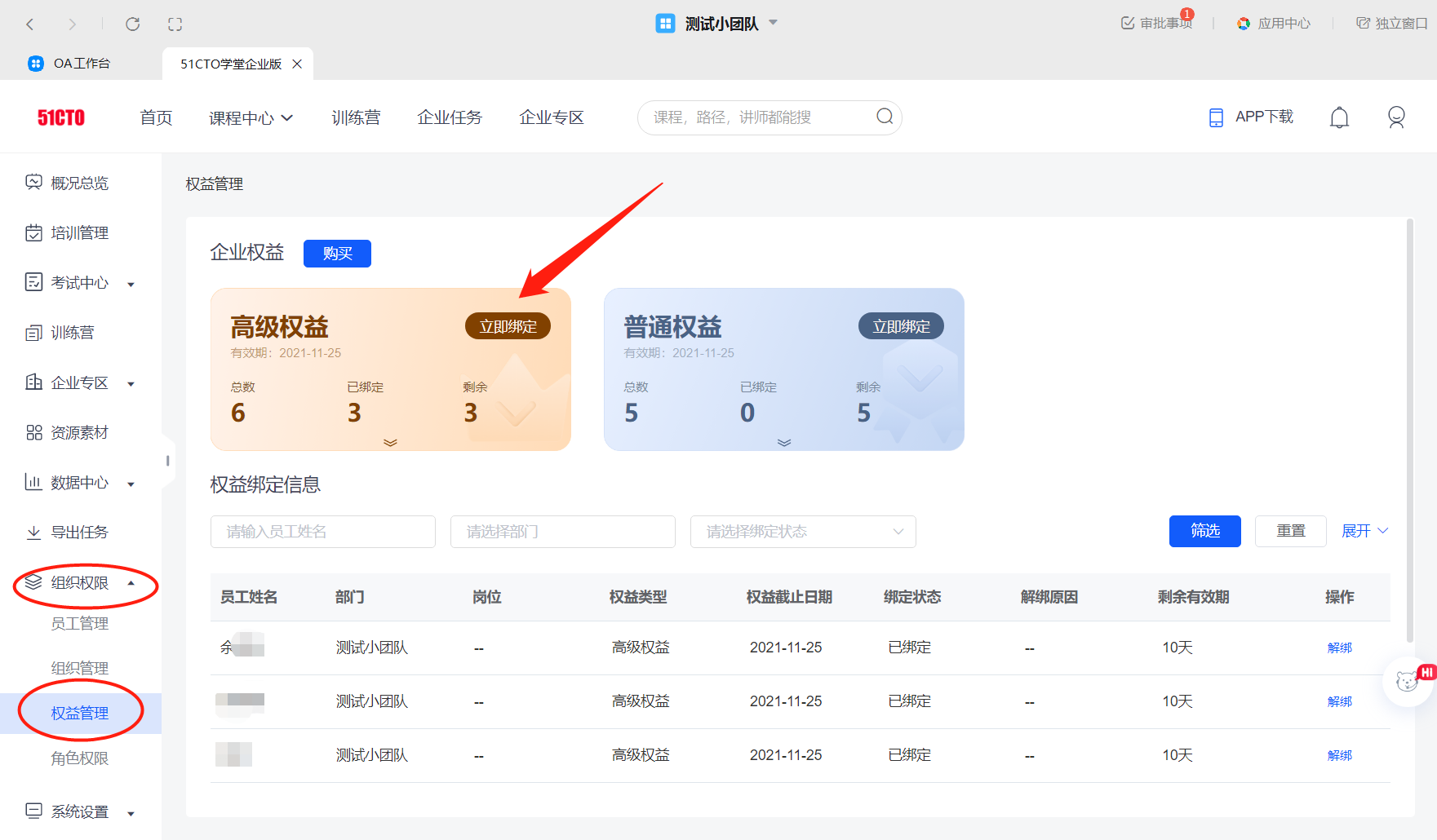Image resolution: width=1437 pixels, height=840 pixels.
Task: Open 概况总览 in the sidebar
Action: [x=67, y=183]
